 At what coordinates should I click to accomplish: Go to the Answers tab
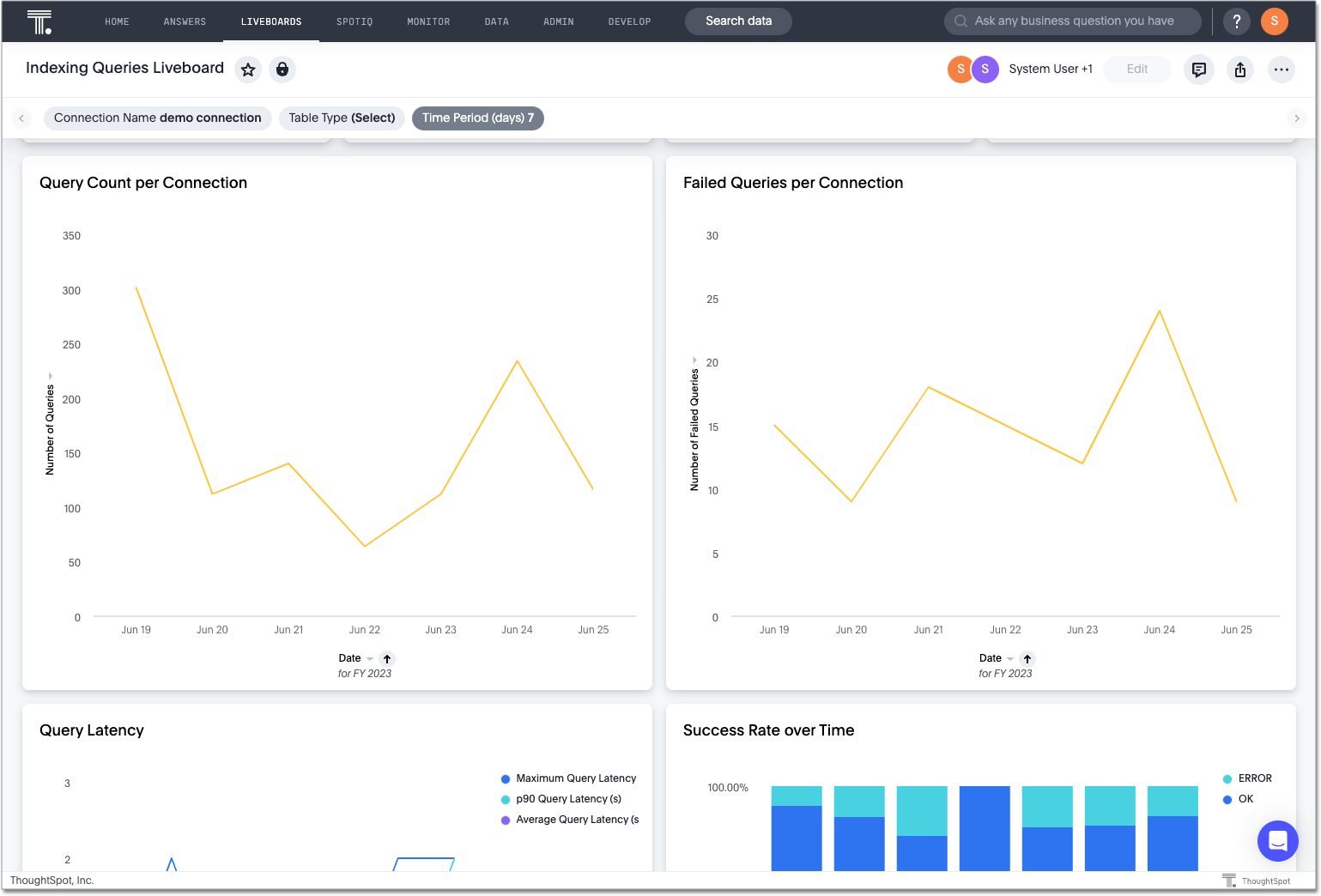185,21
